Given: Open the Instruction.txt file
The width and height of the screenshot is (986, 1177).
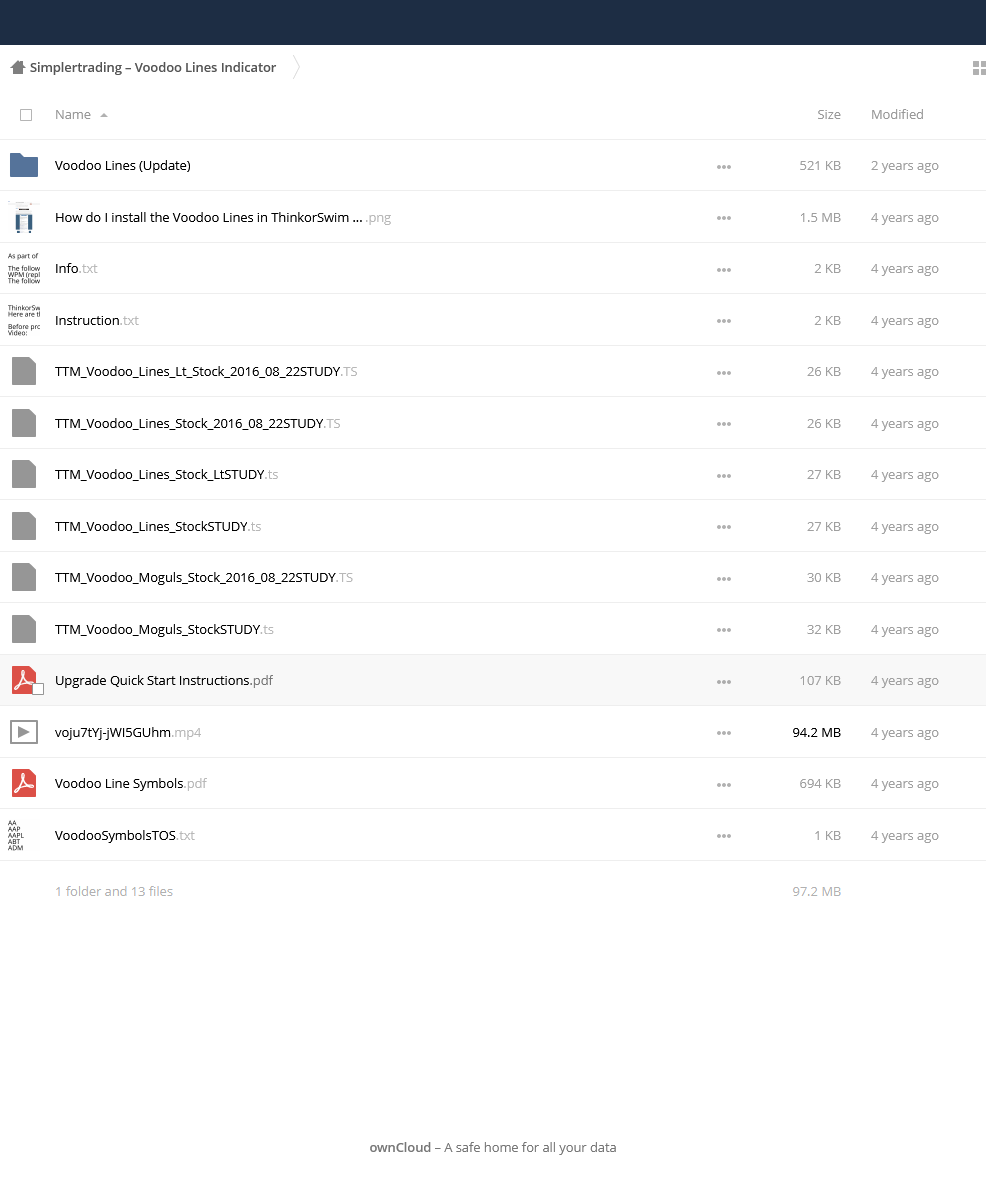Looking at the screenshot, I should coord(97,320).
